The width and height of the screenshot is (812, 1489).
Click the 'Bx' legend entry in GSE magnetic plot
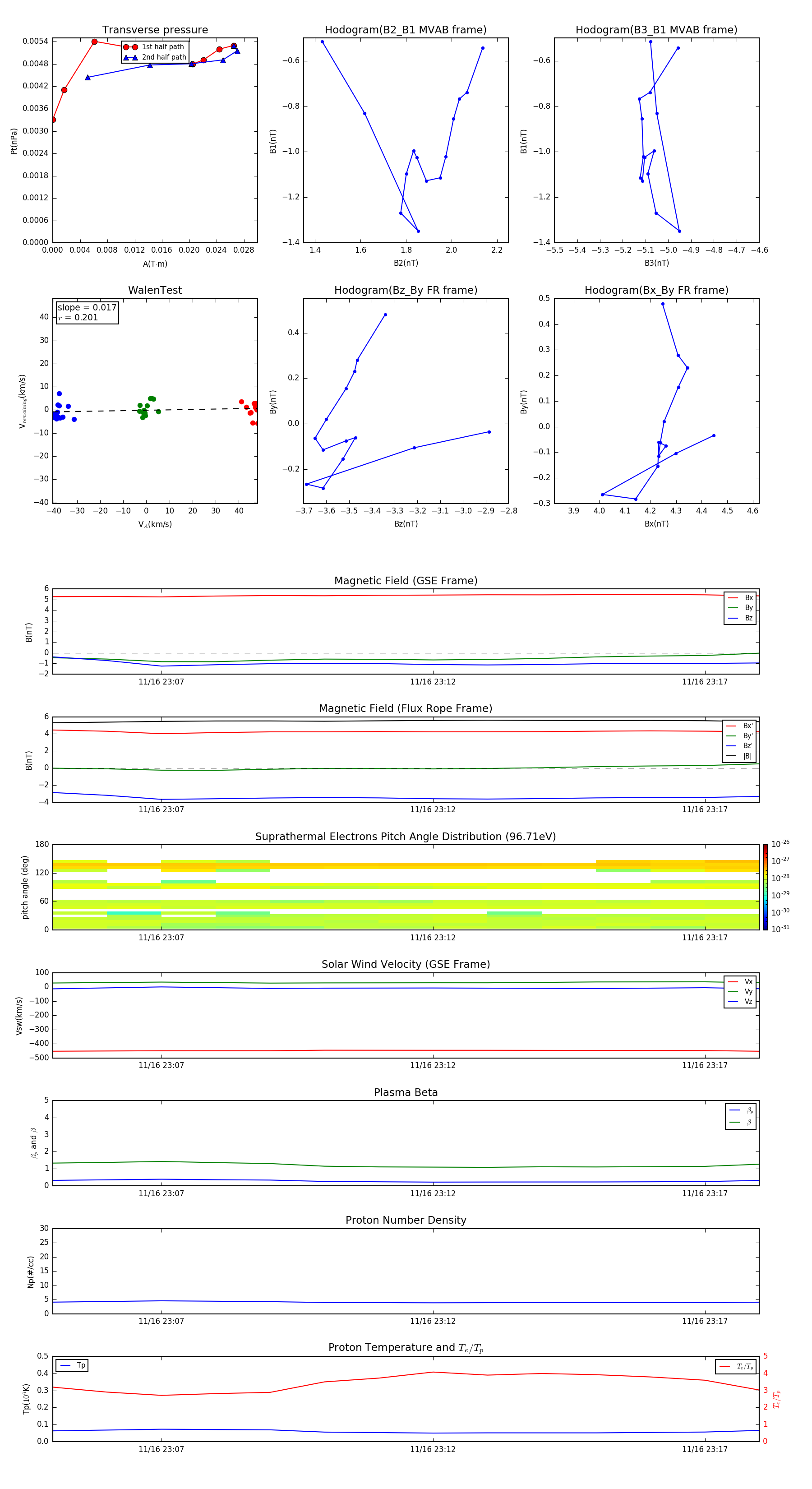pyautogui.click(x=740, y=598)
